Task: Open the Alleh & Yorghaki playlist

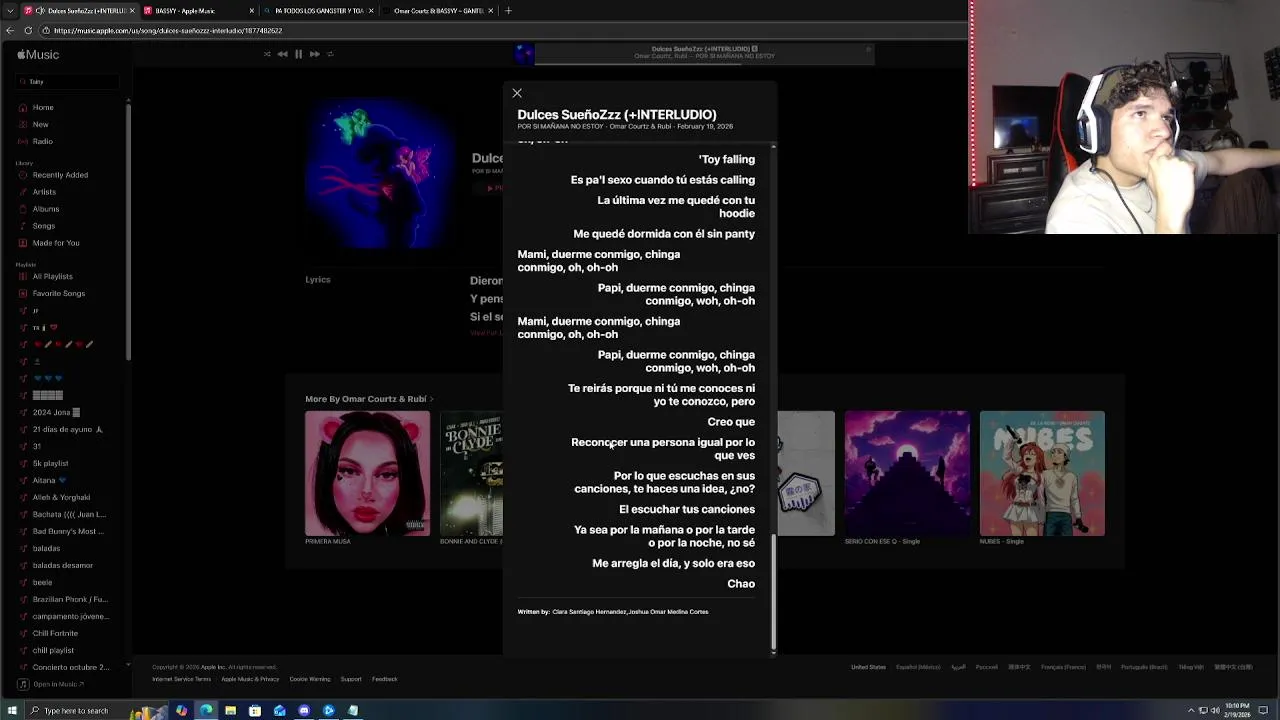Action: 61,497
